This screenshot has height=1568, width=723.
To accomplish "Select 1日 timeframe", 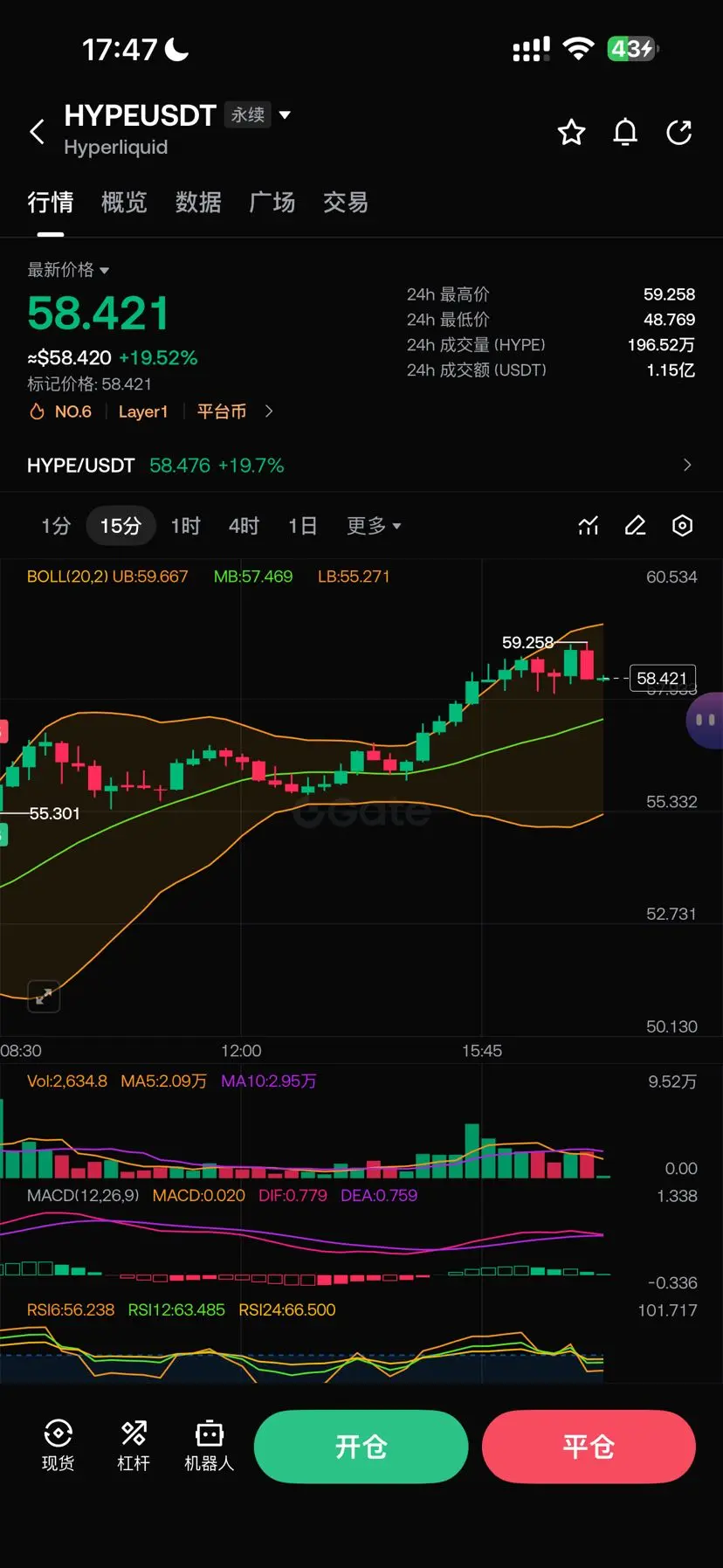I will point(302,526).
